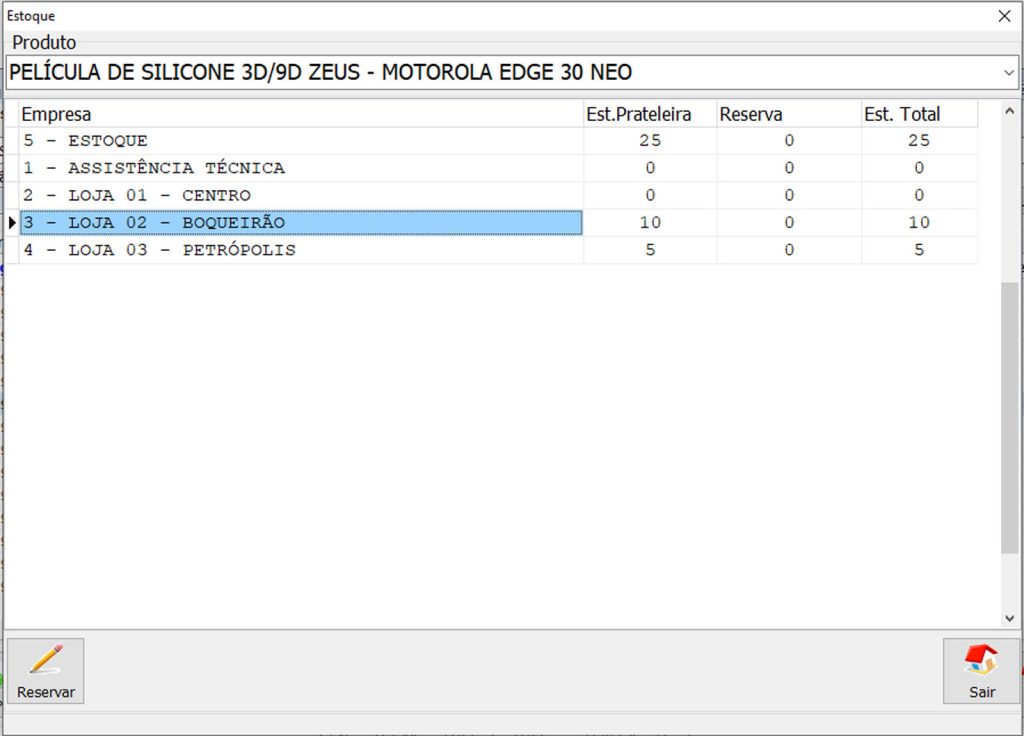Close the Estoque window

tap(1004, 16)
